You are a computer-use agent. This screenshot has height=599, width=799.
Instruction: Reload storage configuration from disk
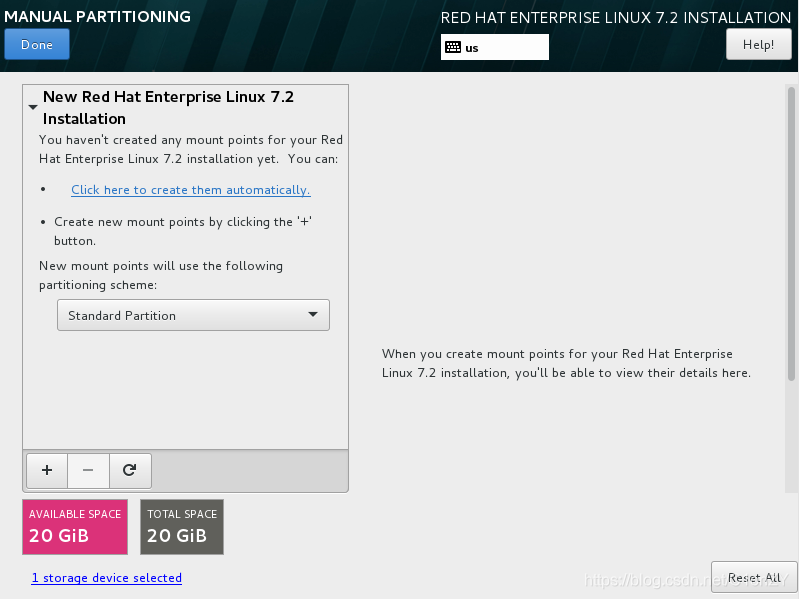(130, 470)
